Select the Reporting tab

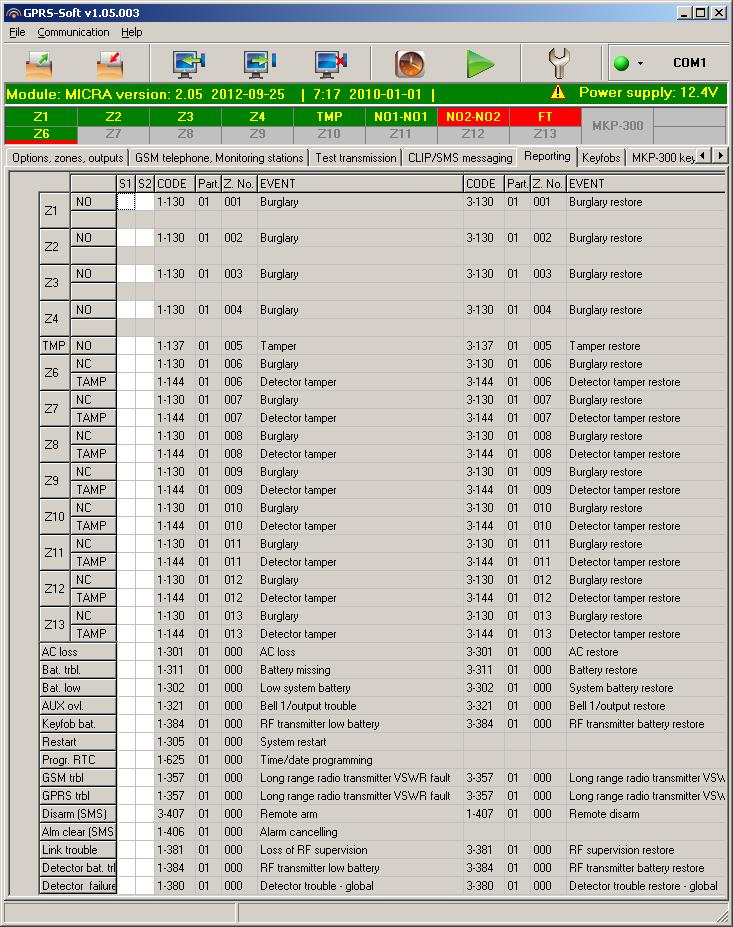point(547,156)
